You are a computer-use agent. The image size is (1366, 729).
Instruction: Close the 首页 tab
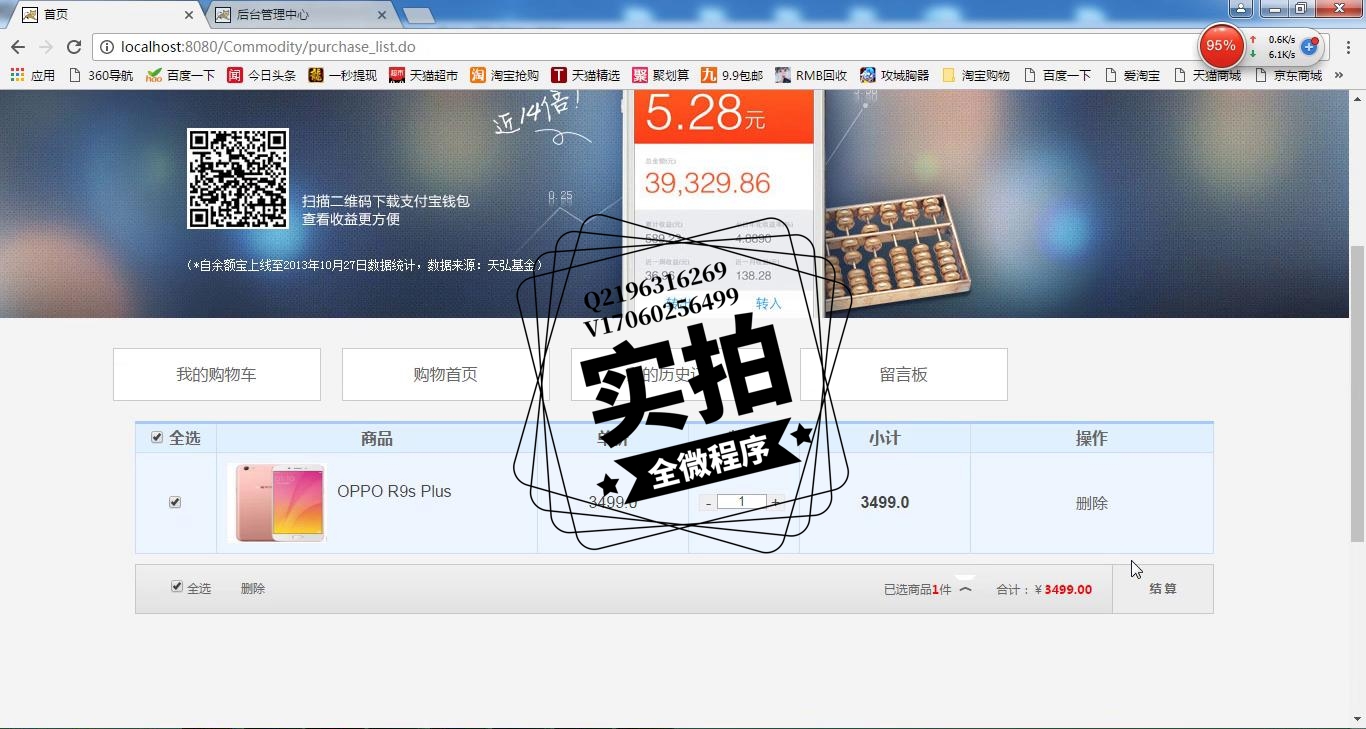pos(190,15)
